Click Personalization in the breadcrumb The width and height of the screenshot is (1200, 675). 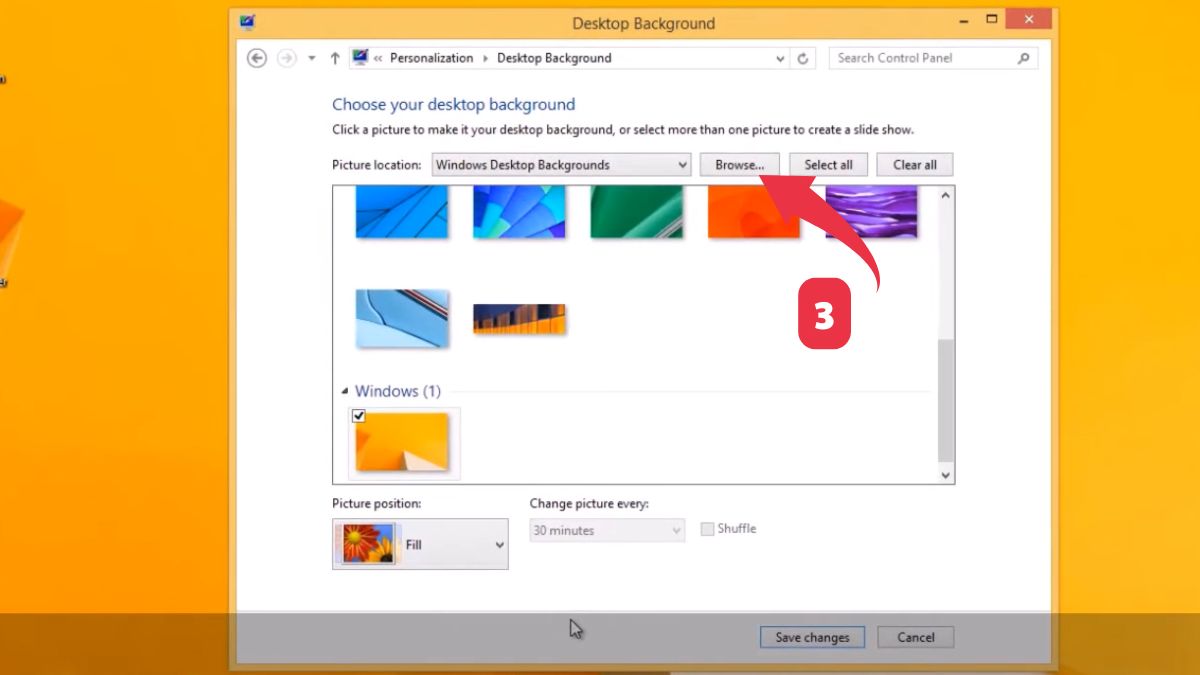click(x=432, y=58)
